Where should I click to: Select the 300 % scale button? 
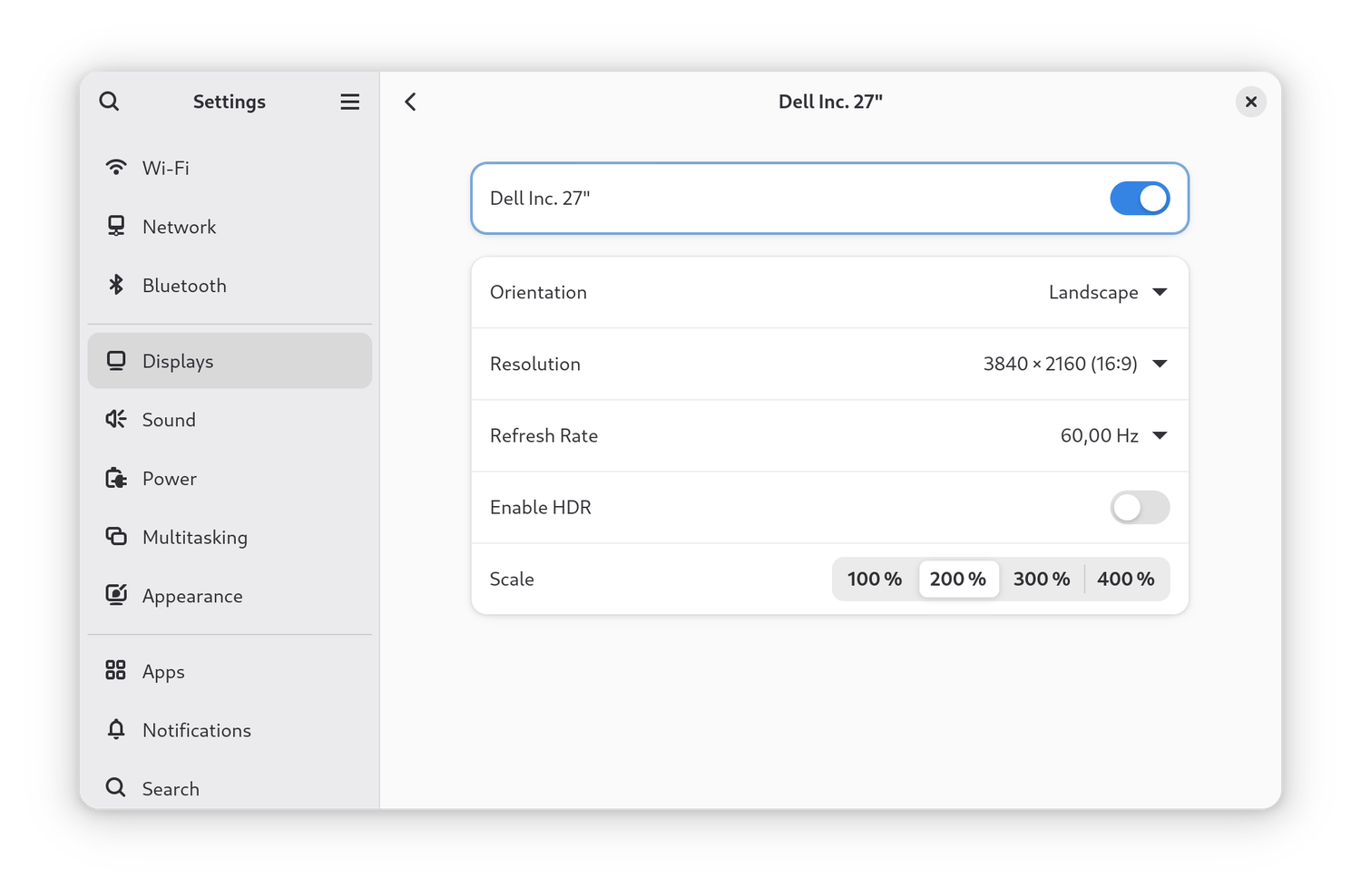(x=1042, y=579)
